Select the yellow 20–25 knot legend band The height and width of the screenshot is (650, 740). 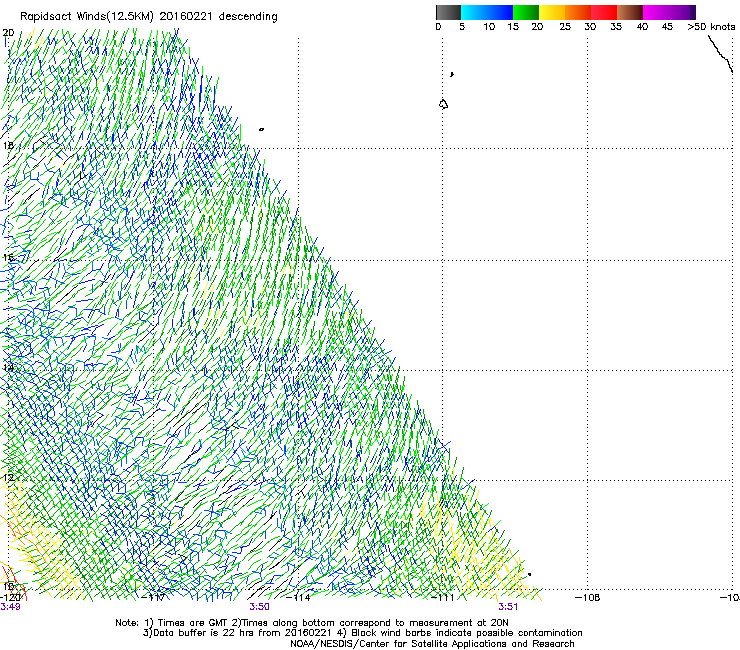click(x=552, y=12)
